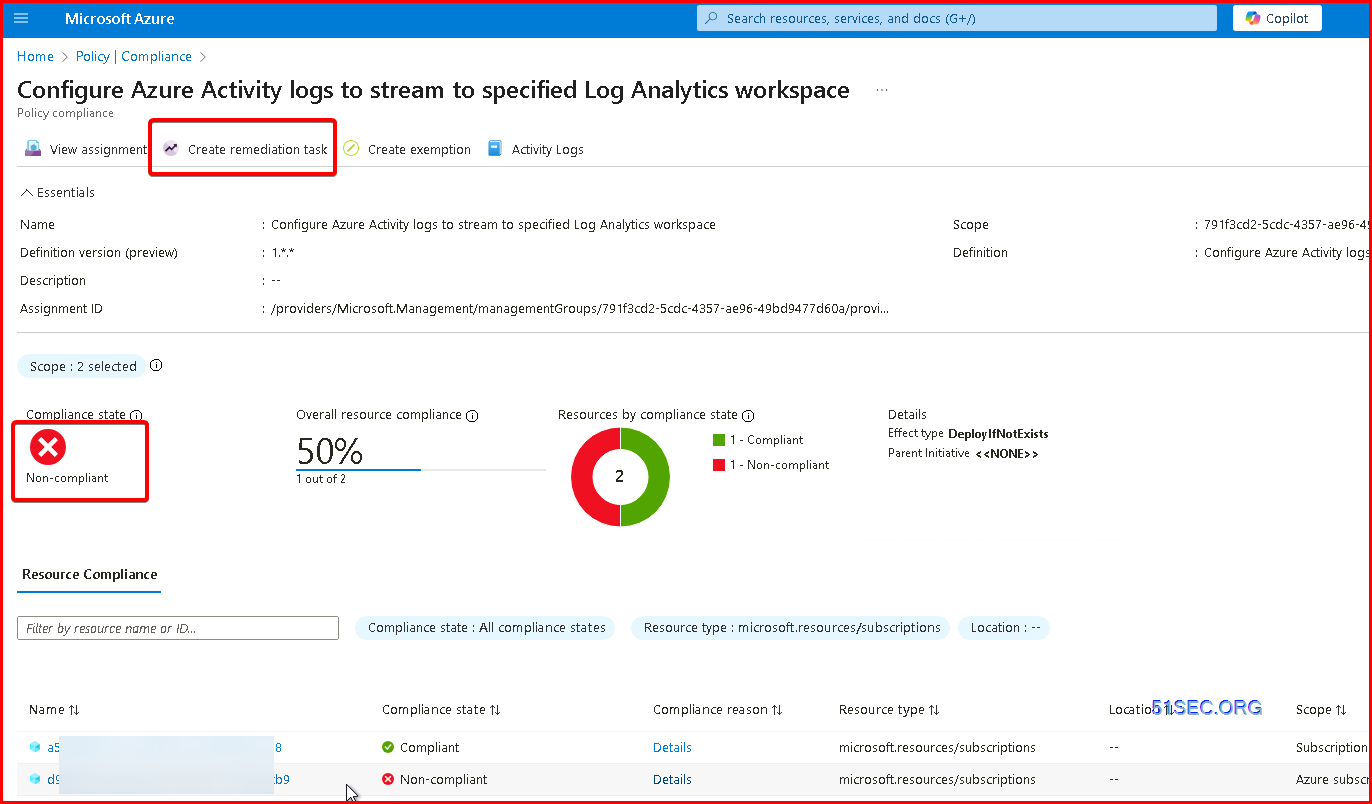The width and height of the screenshot is (1372, 804).
Task: Click Create exemption
Action: (407, 149)
